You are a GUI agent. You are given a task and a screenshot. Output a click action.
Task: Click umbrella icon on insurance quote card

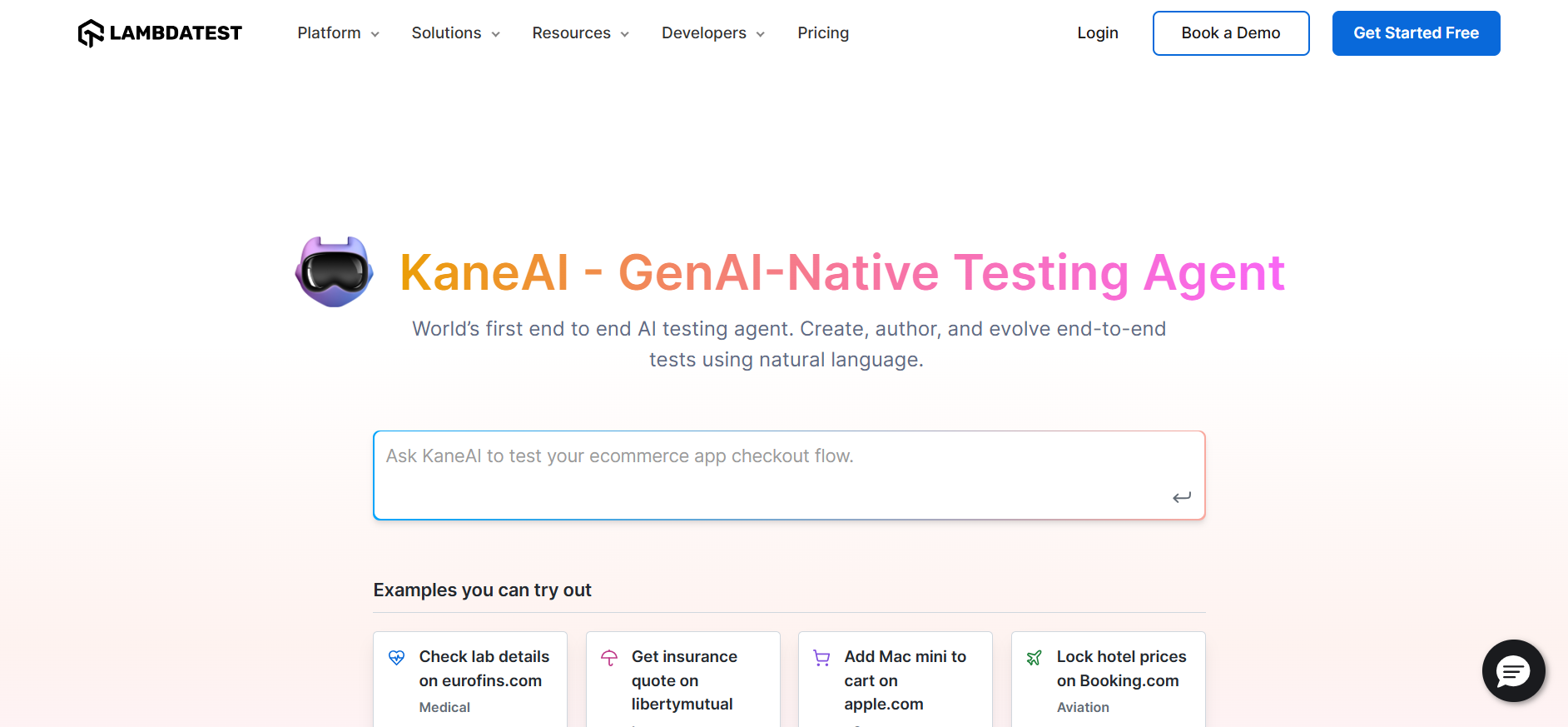tap(609, 658)
